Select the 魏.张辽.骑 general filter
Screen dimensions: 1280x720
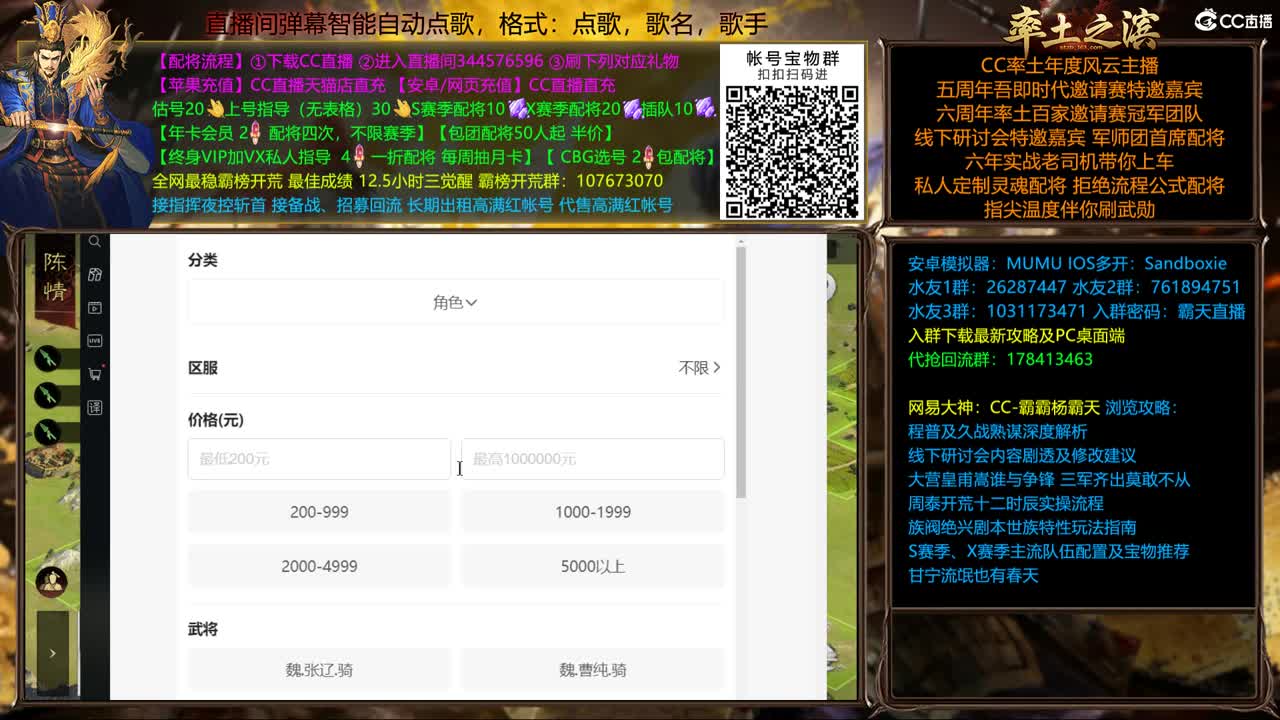click(x=319, y=670)
